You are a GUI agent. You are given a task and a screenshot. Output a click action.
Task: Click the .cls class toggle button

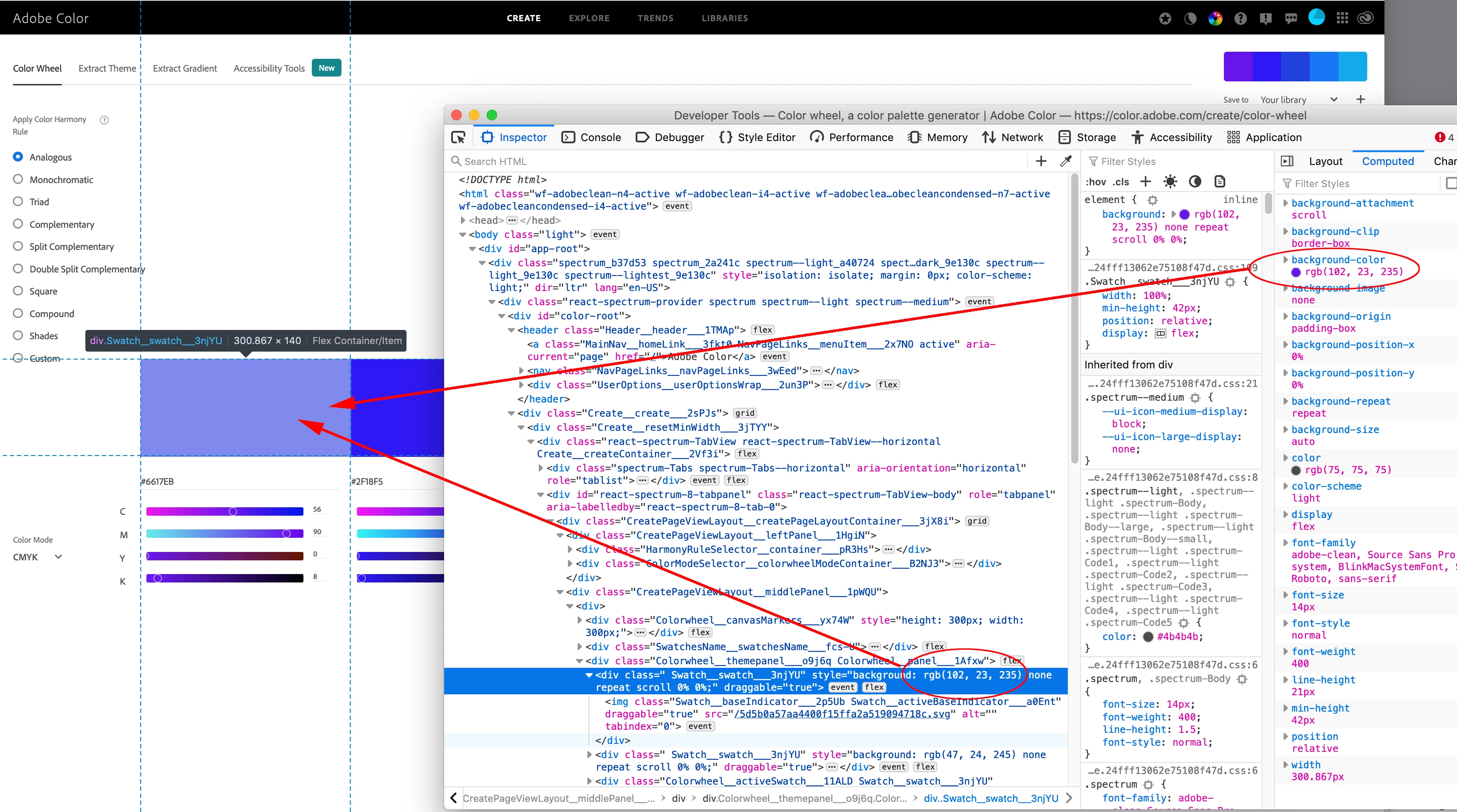pos(1120,181)
